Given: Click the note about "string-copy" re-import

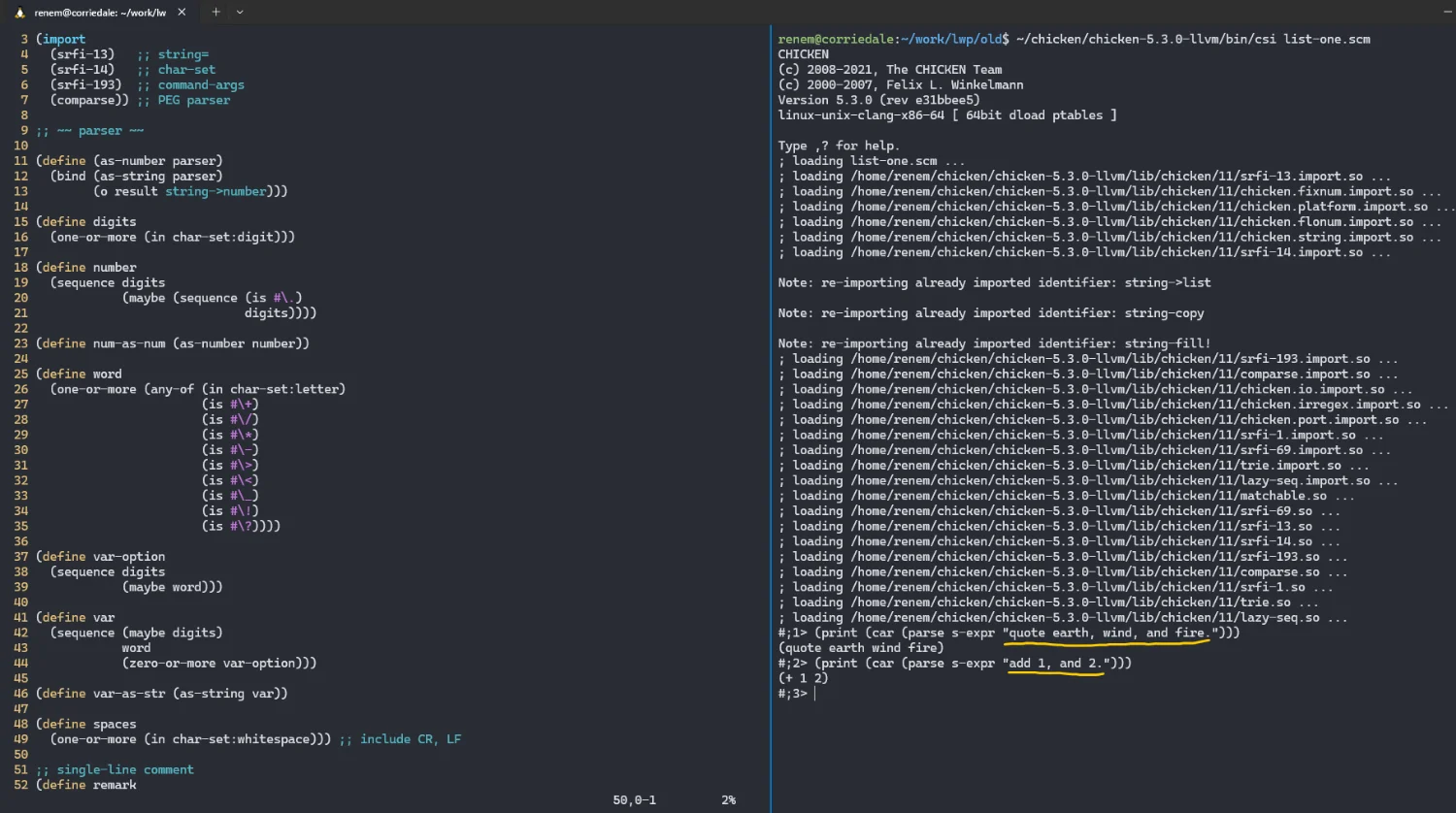Looking at the screenshot, I should [990, 313].
